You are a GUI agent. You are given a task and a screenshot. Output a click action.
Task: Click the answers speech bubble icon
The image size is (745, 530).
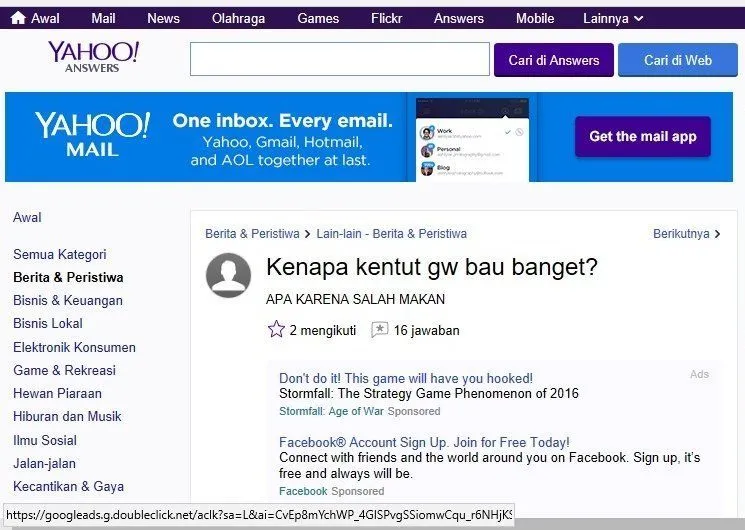(x=380, y=329)
